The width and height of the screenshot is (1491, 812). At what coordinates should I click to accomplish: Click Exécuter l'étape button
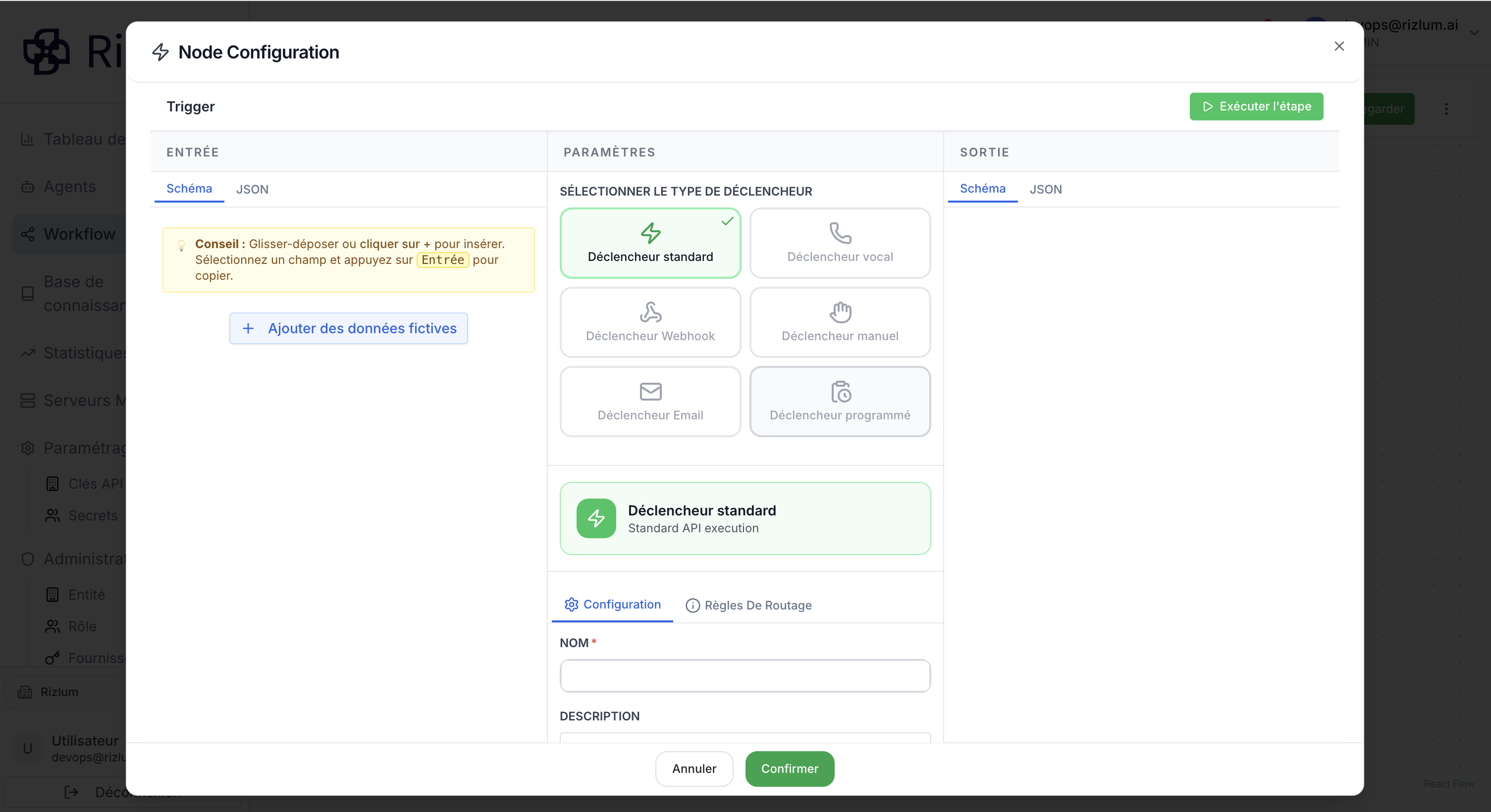click(x=1256, y=106)
